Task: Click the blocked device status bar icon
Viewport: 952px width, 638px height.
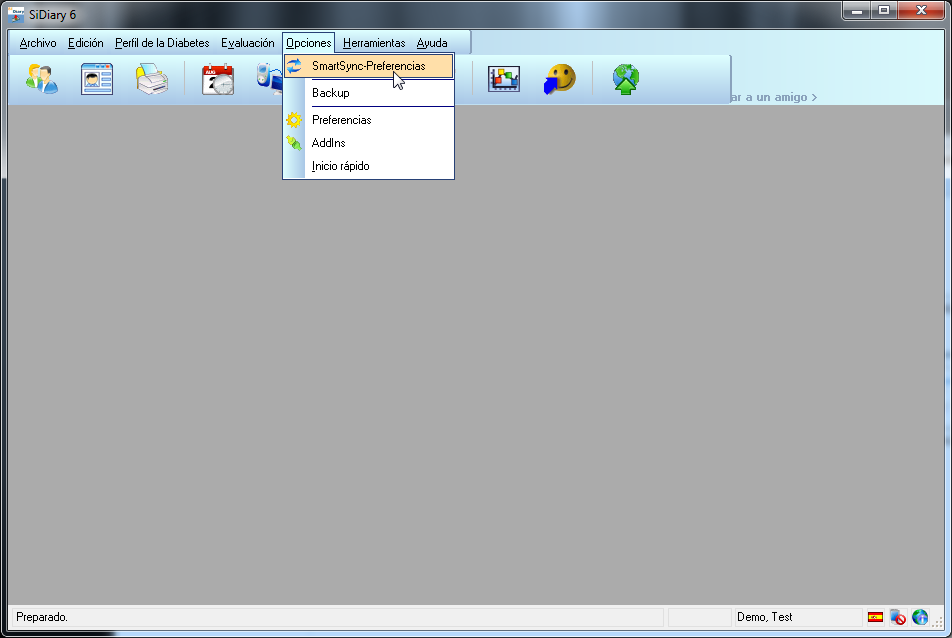Action: (897, 617)
